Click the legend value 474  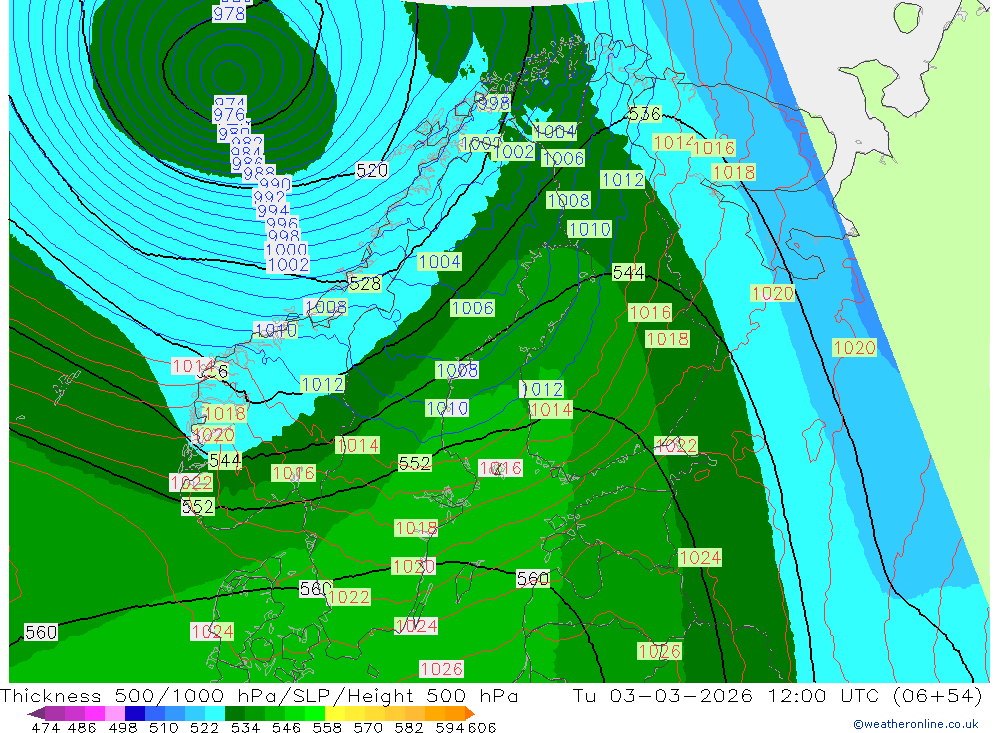(45, 727)
